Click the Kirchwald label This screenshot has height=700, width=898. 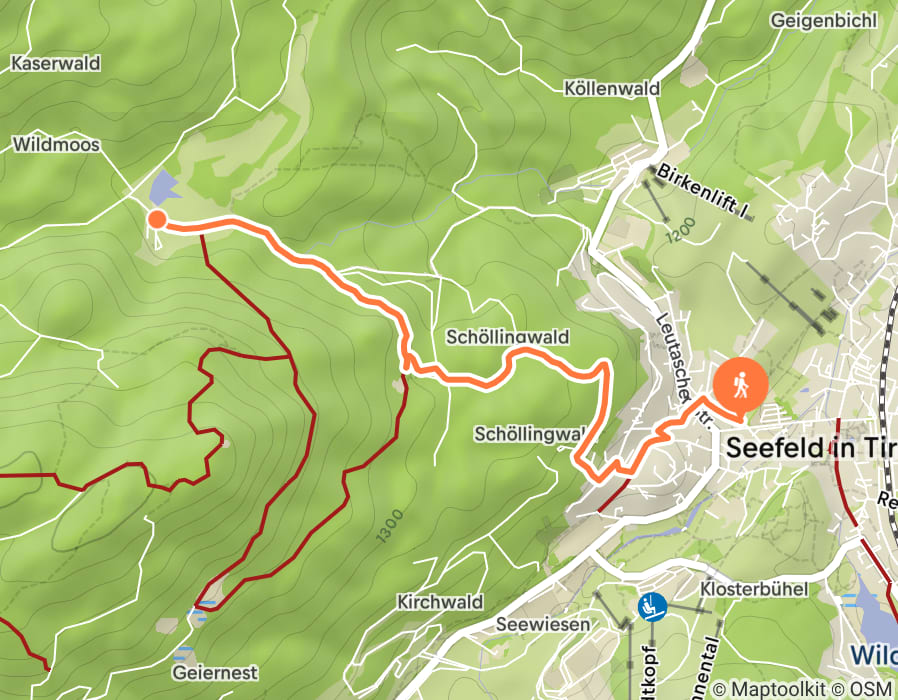(x=440, y=602)
